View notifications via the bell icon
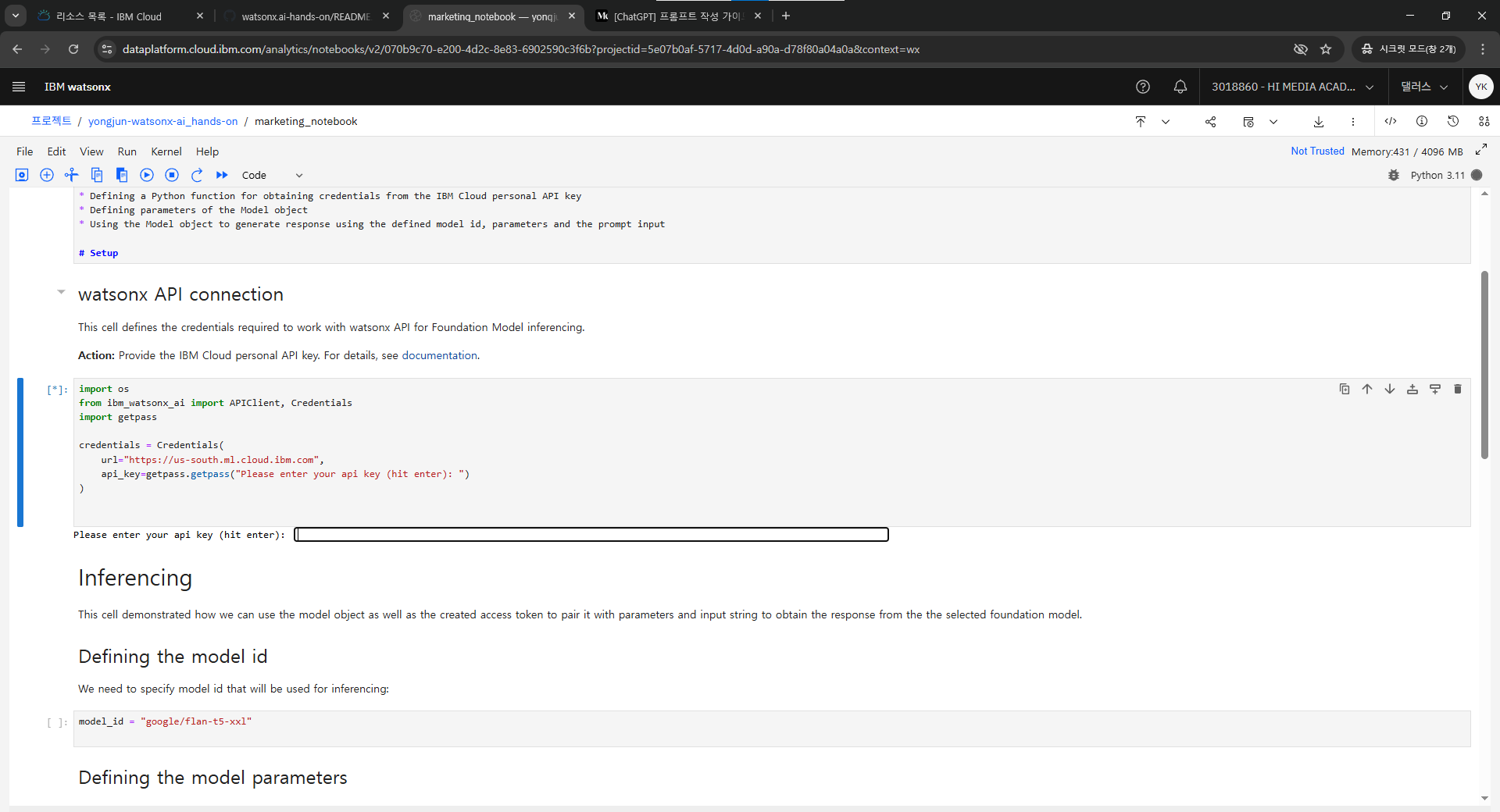Screen dimensions: 1500x812 1180,87
